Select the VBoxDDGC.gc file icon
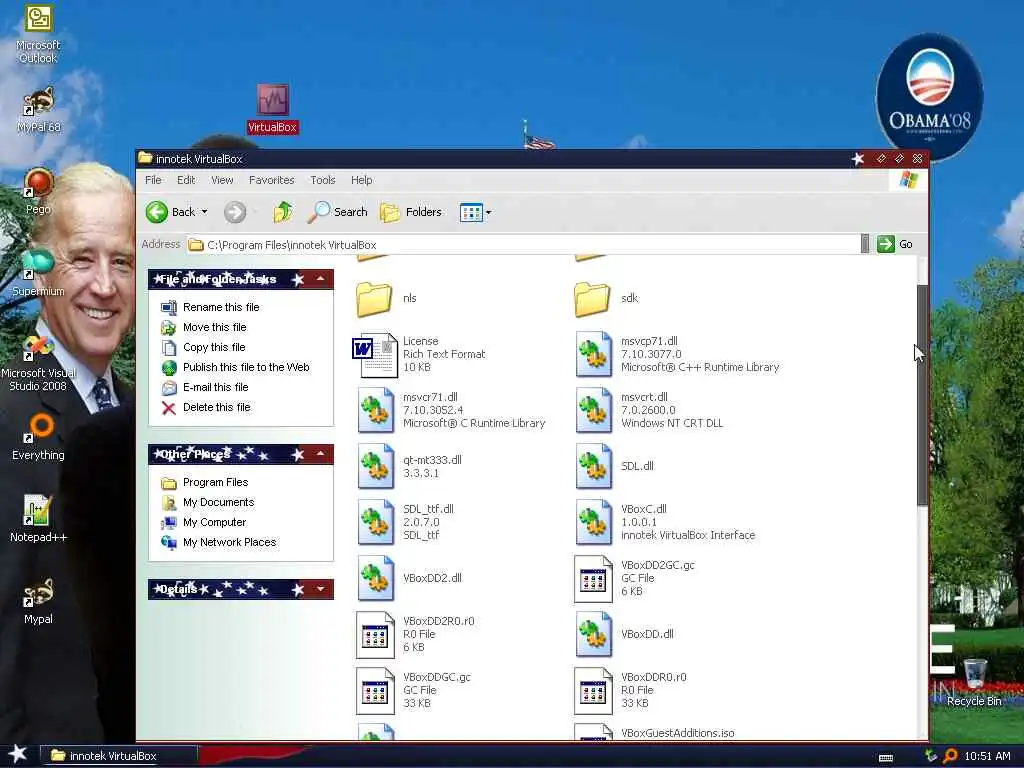 376,690
